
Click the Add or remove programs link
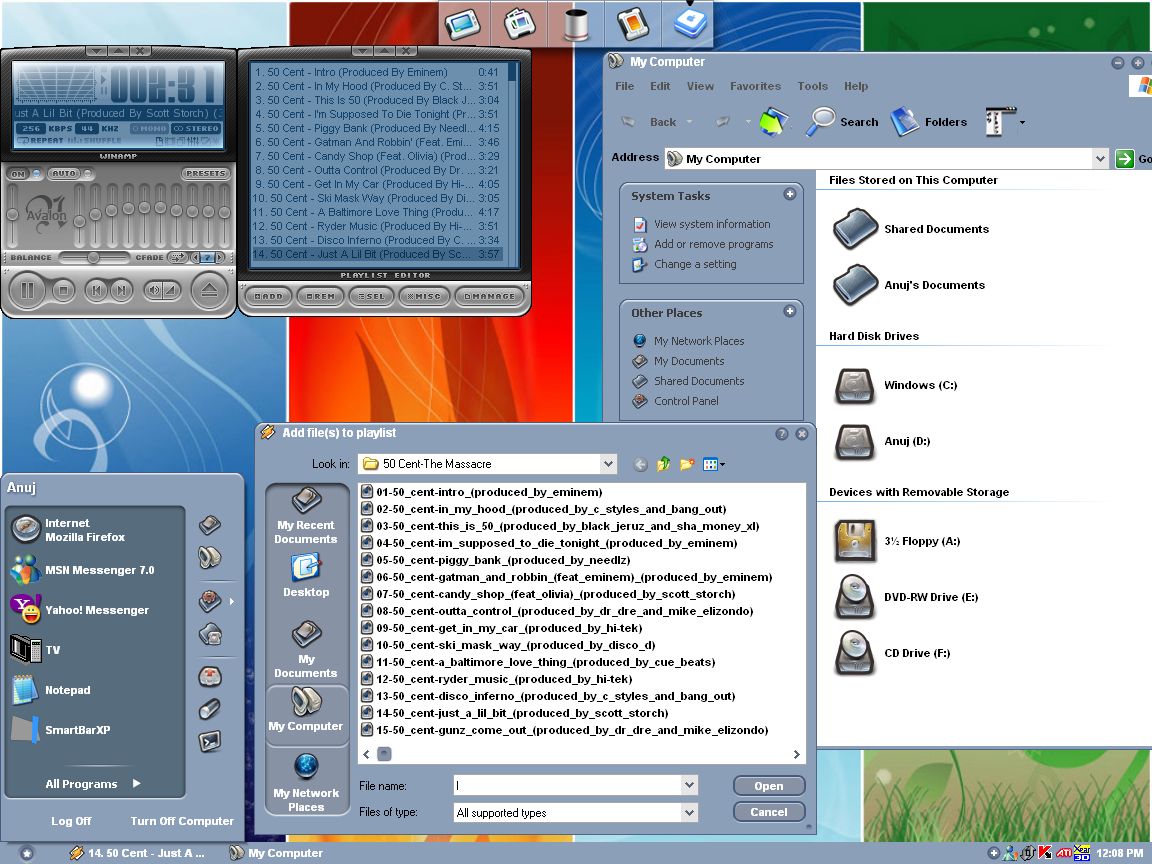(713, 244)
